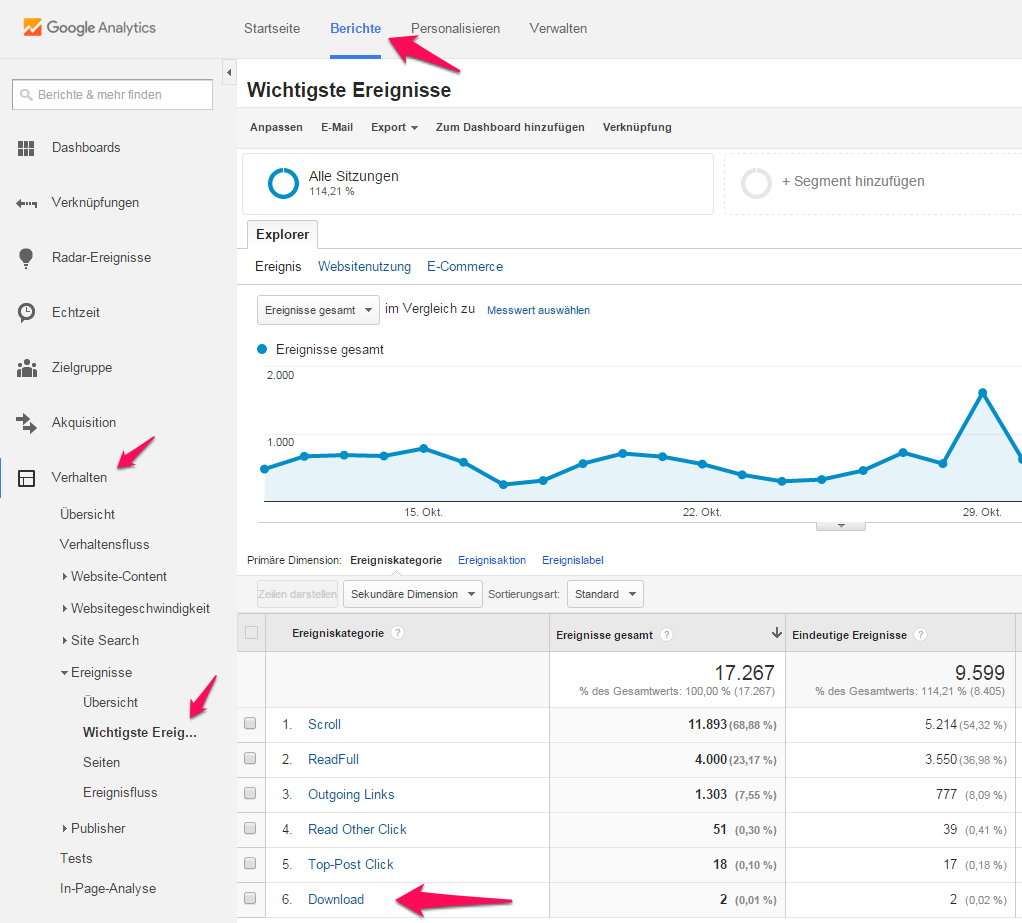Click Anpassen in report toolbar

276,127
